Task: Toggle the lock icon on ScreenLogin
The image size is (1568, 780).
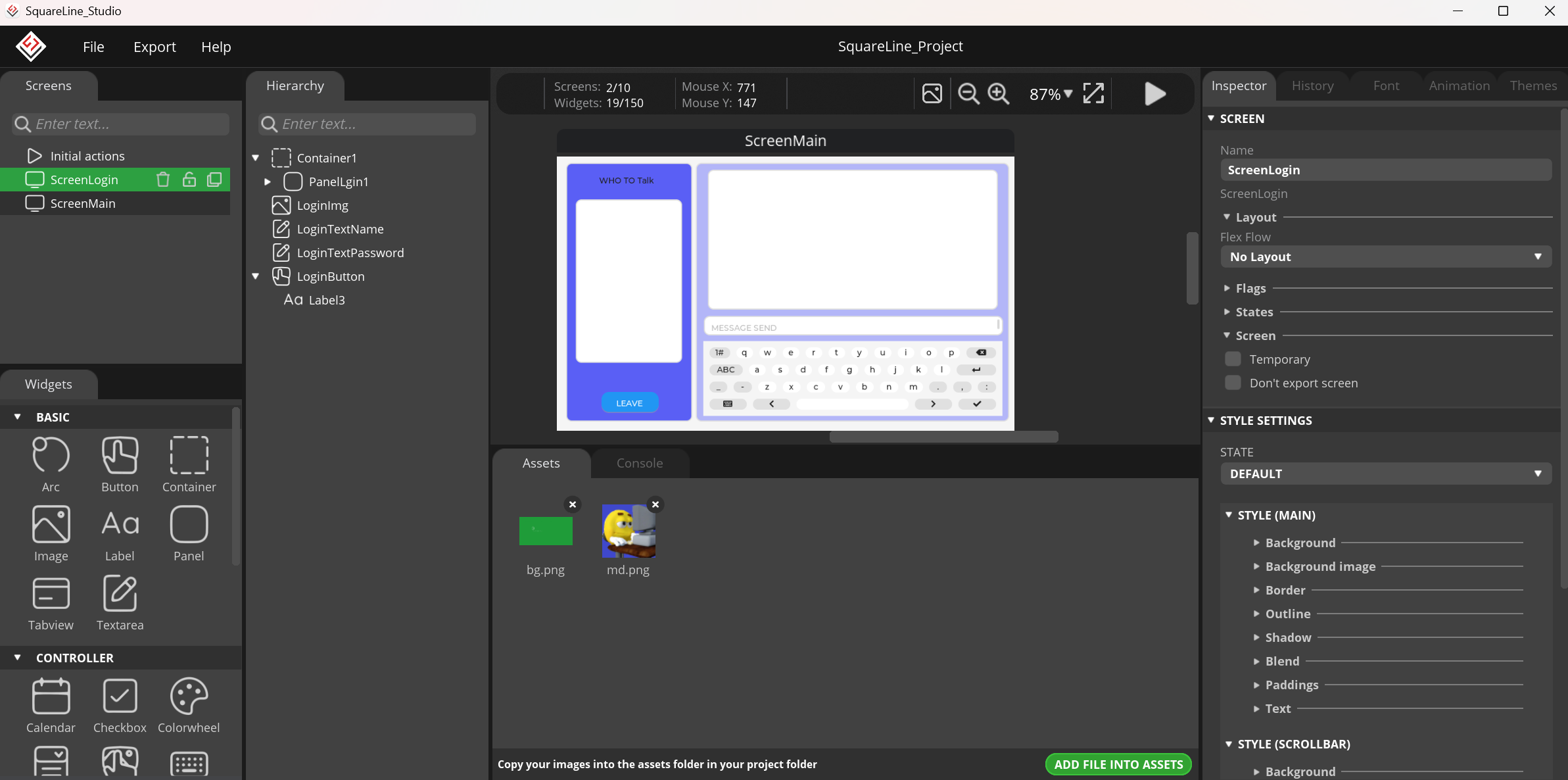Action: 189,180
